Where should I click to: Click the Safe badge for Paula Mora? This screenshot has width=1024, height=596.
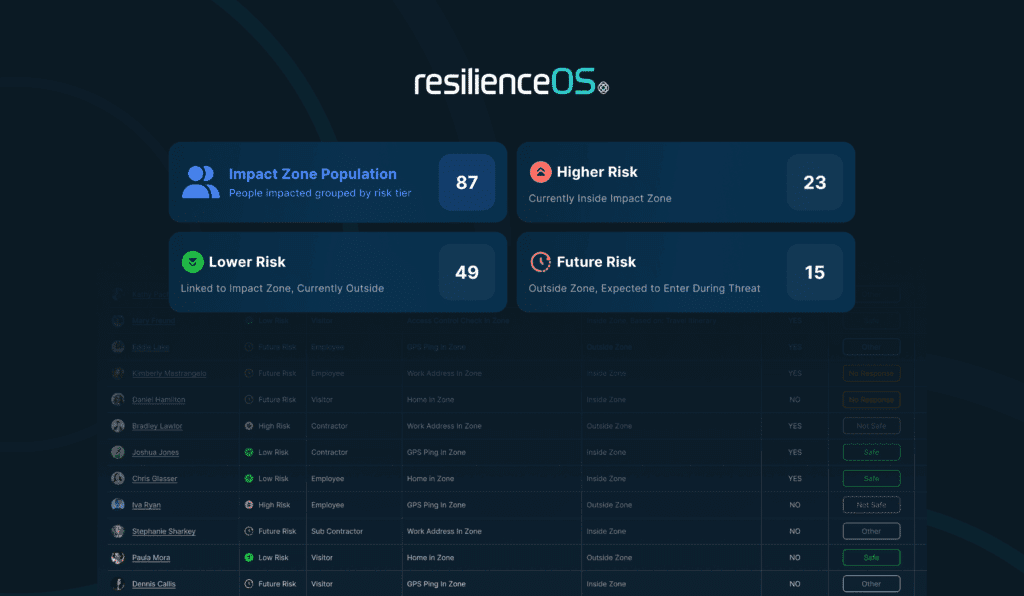coord(871,557)
